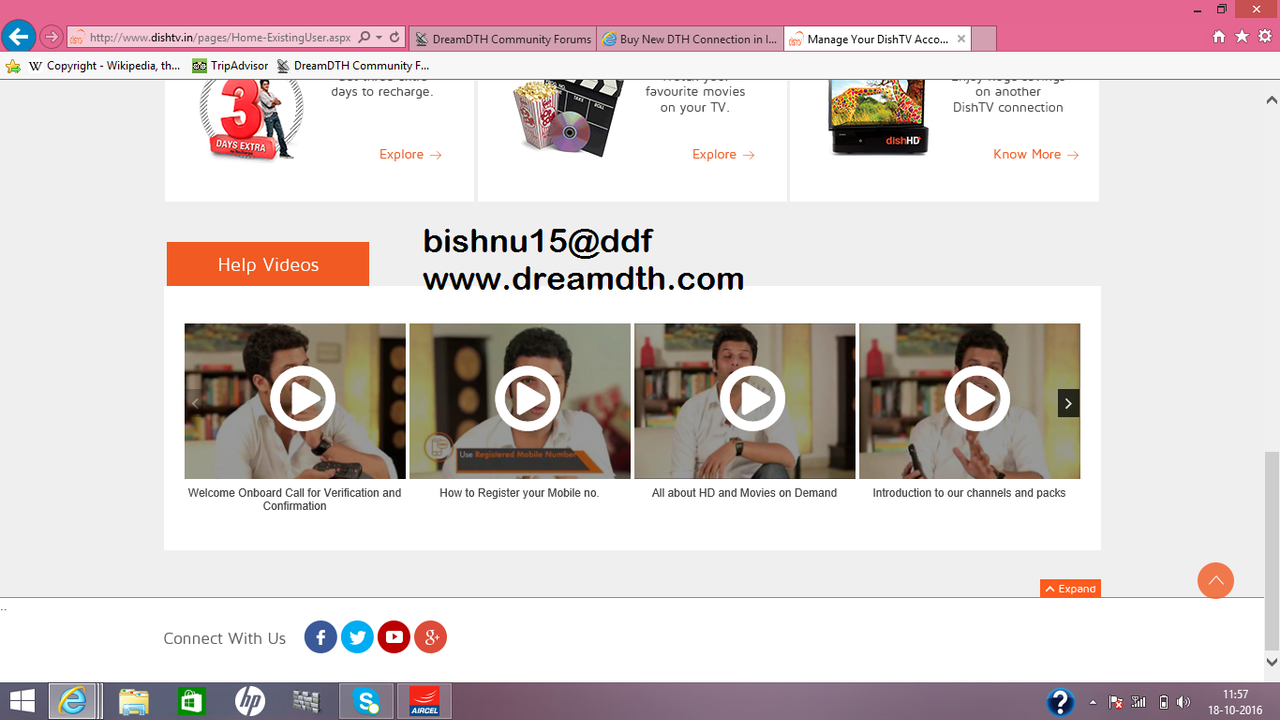Click the orange scroll-to-top circle button
Viewport: 1280px width, 720px height.
click(1216, 581)
